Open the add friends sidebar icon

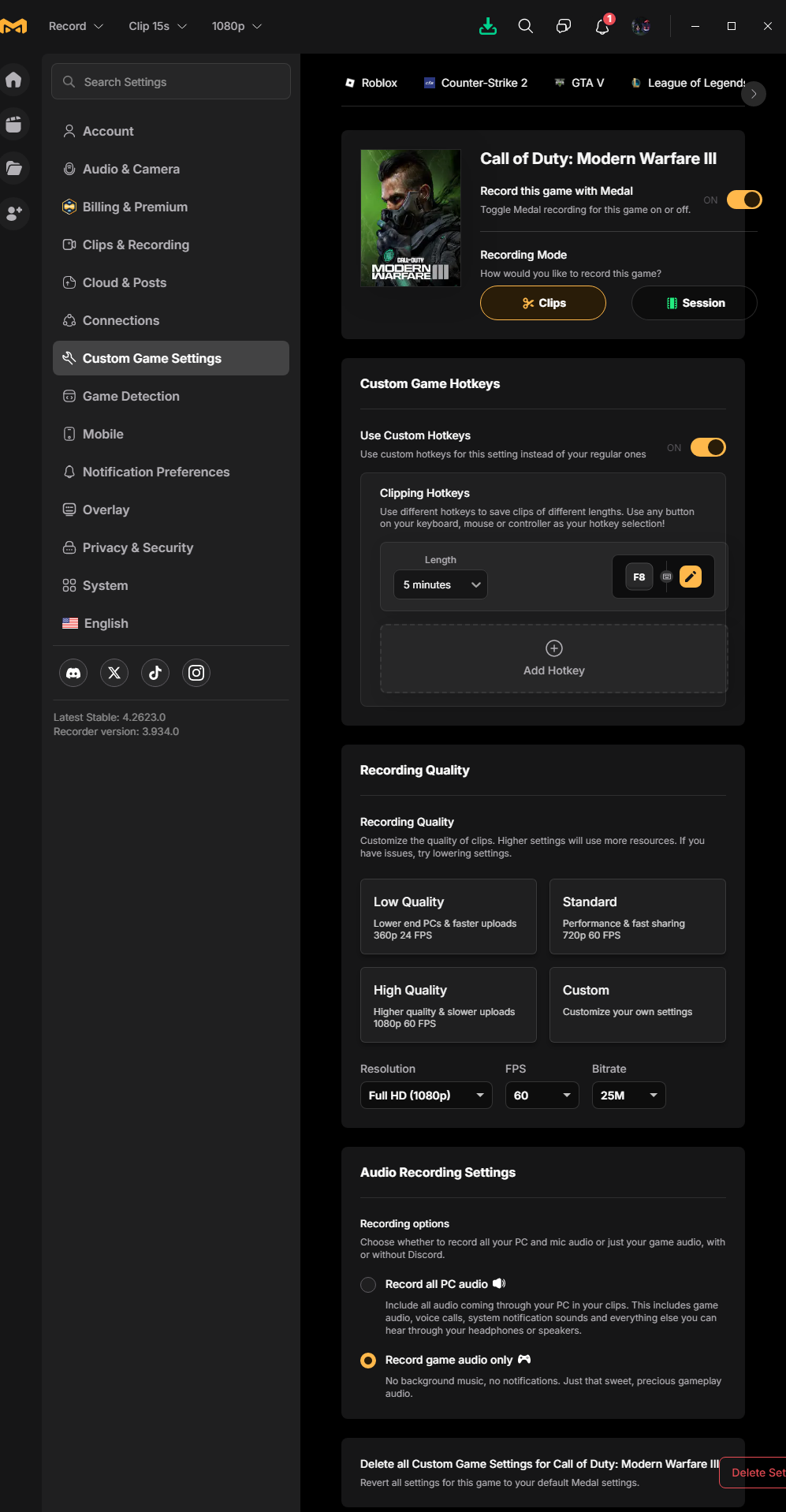point(13,213)
